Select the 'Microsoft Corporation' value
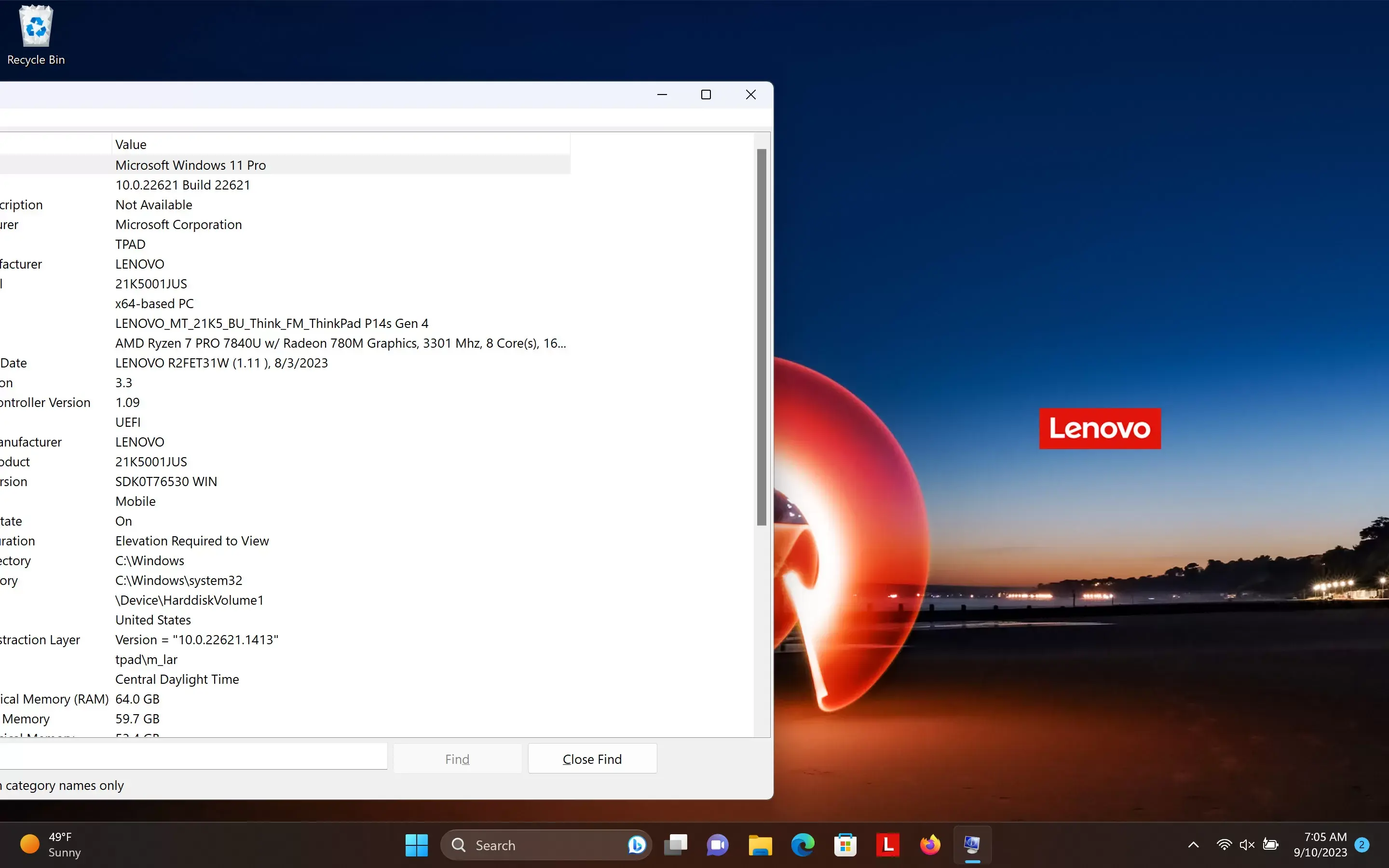This screenshot has height=868, width=1389. click(x=178, y=224)
